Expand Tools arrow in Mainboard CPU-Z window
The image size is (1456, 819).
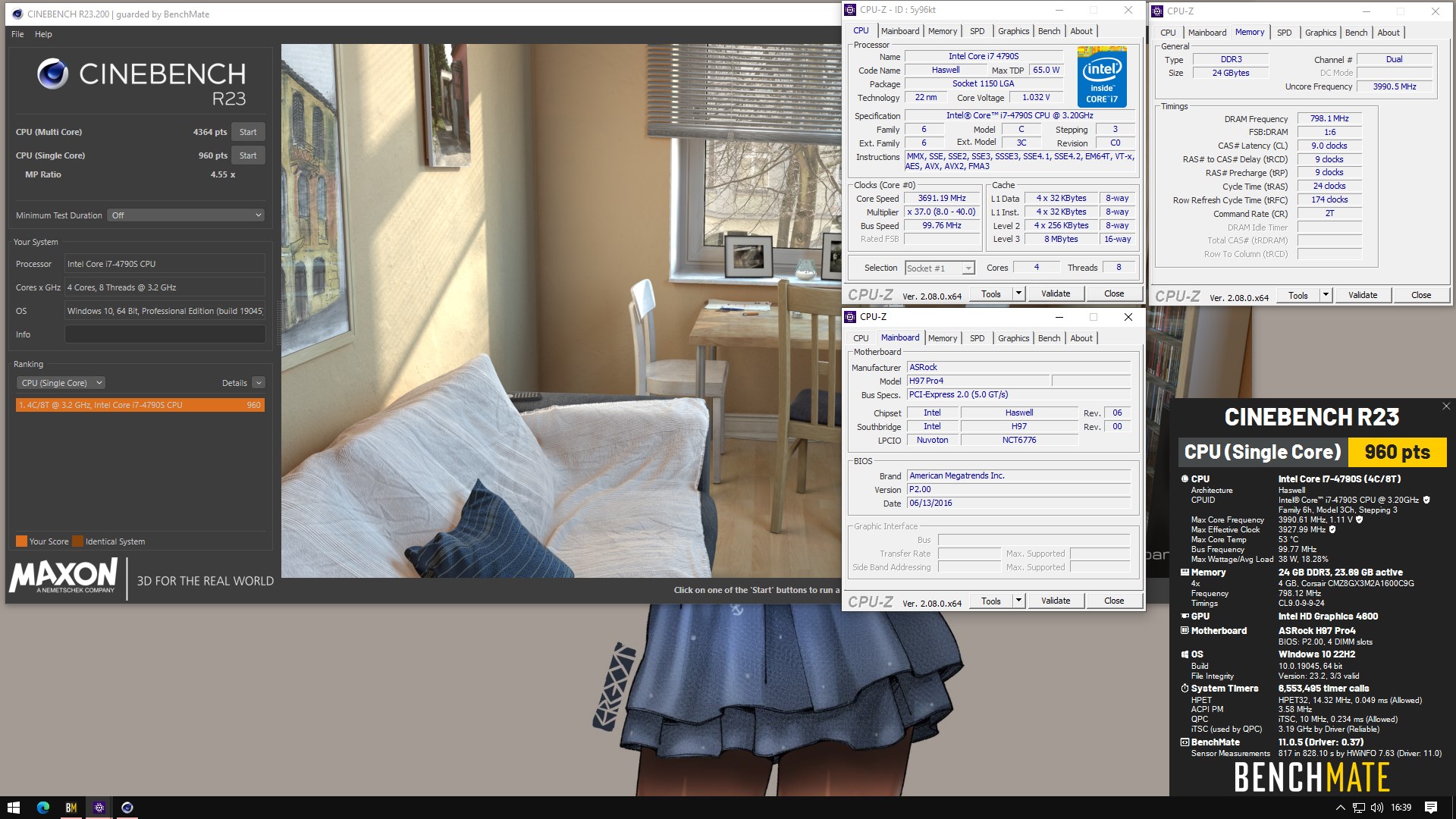(1018, 601)
